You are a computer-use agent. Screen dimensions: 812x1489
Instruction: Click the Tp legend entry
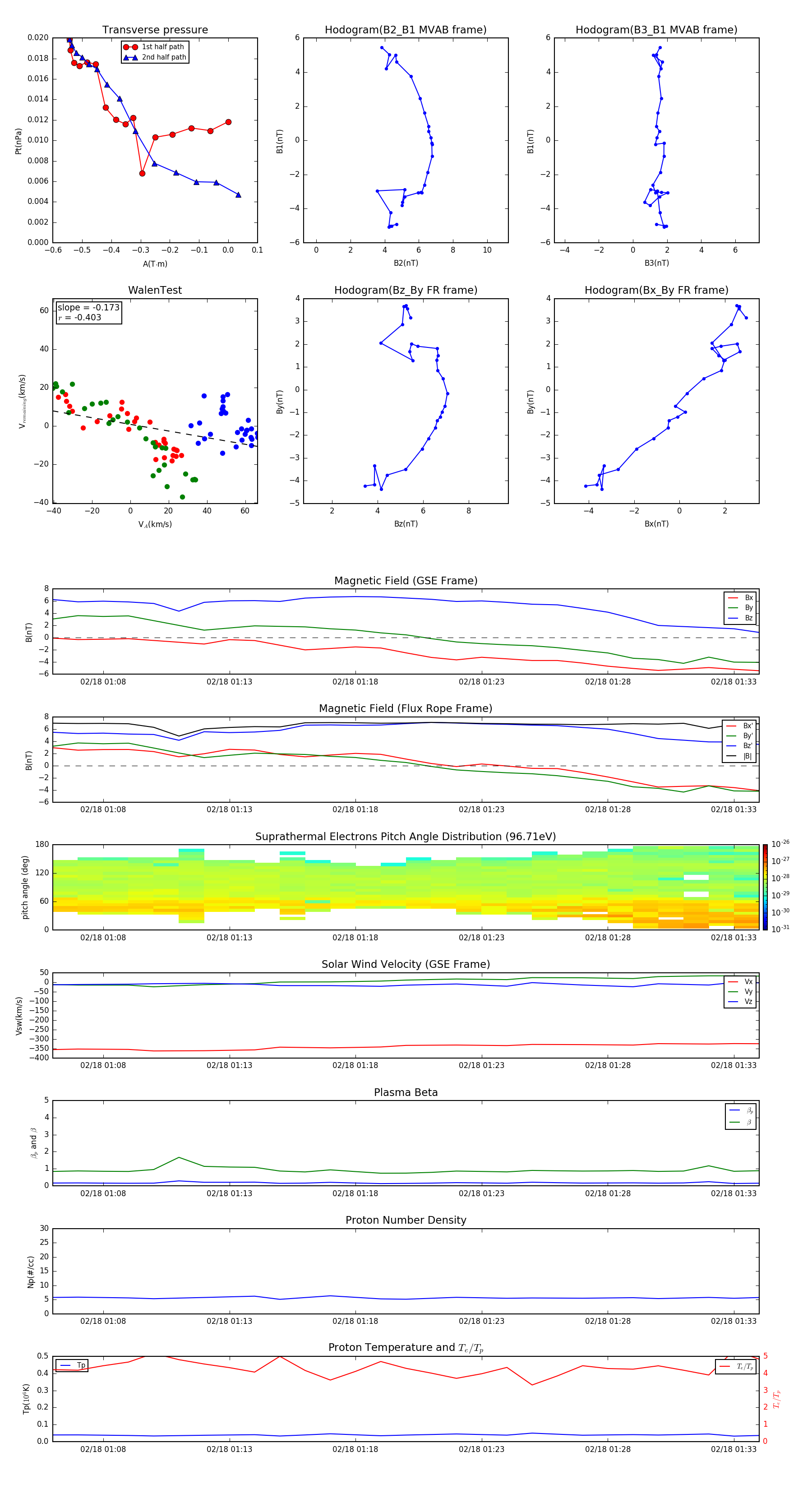(72, 1365)
